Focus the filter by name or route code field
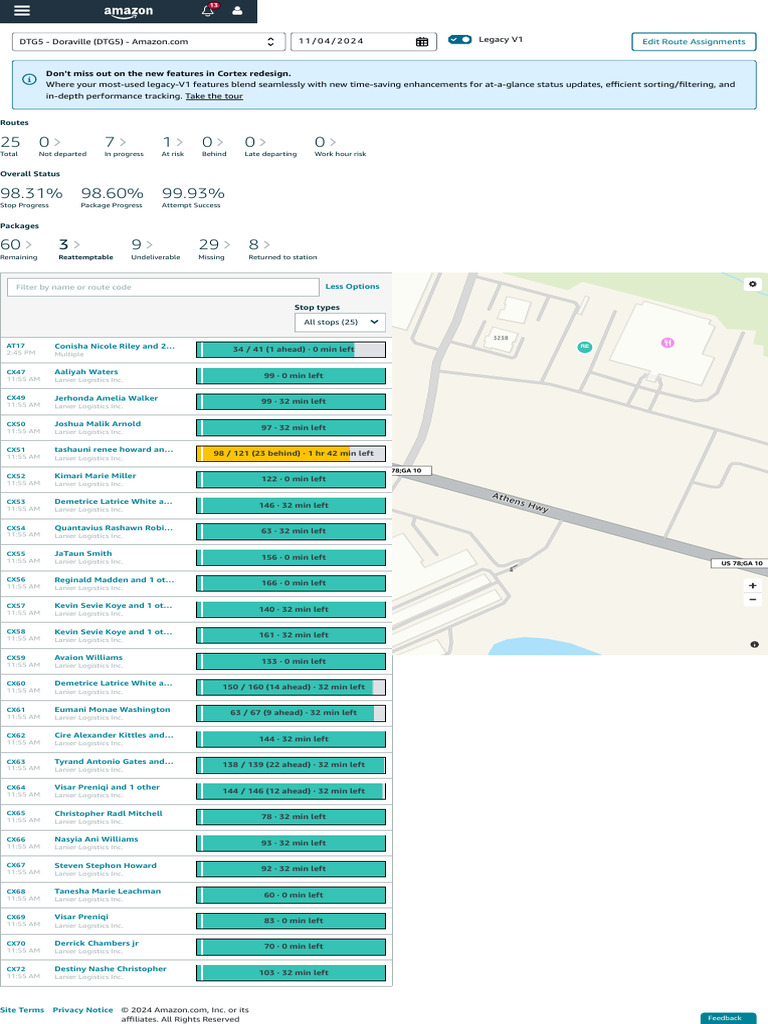768x1024 pixels. point(163,287)
